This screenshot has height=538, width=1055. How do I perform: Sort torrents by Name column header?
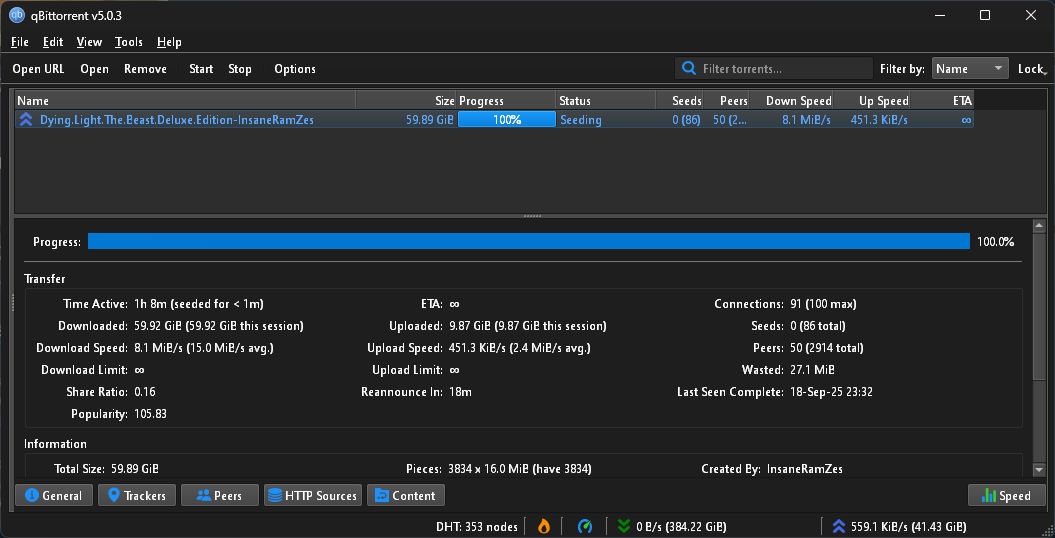tap(185, 101)
